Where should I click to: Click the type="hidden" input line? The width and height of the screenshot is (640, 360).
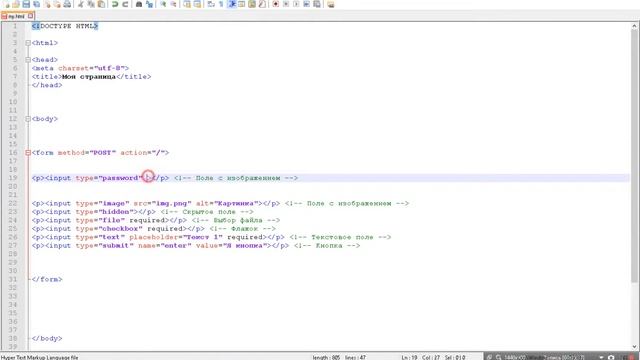[x=93, y=212]
